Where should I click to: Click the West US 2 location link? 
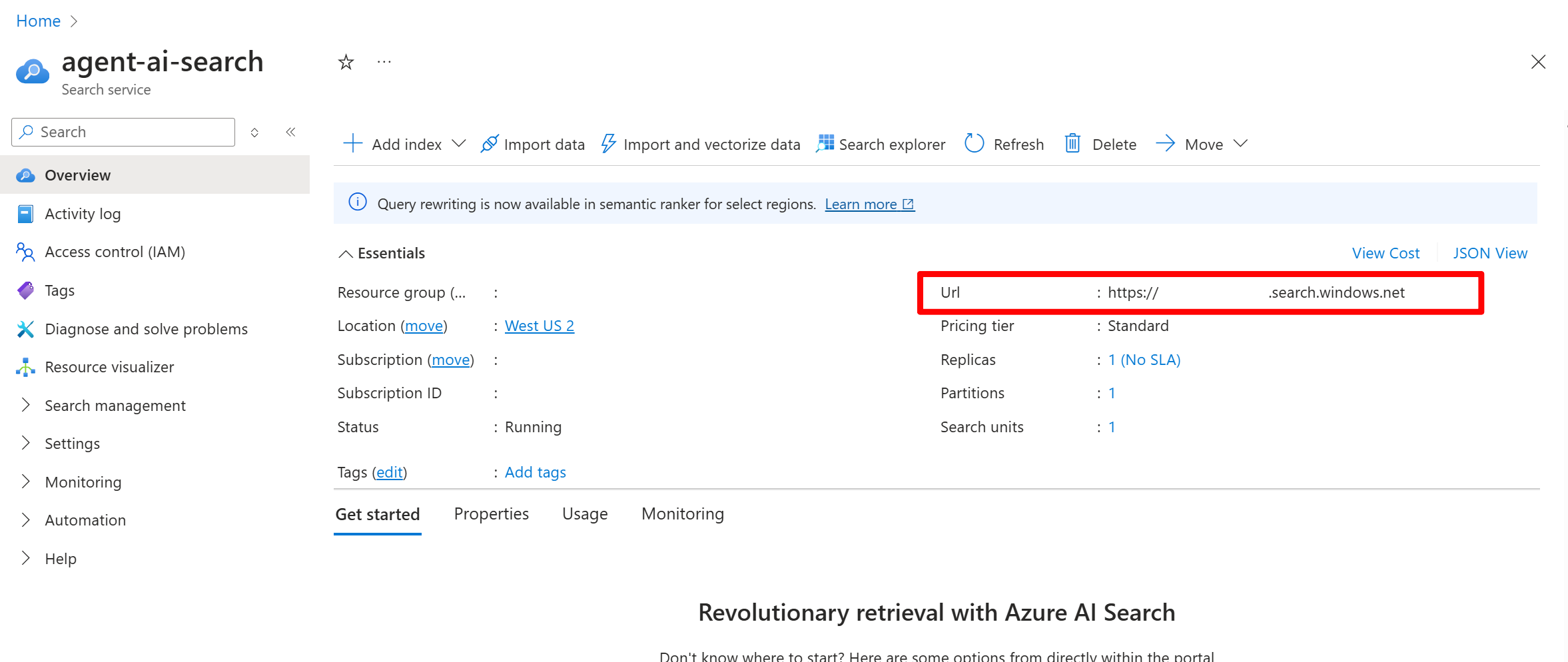pyautogui.click(x=540, y=326)
